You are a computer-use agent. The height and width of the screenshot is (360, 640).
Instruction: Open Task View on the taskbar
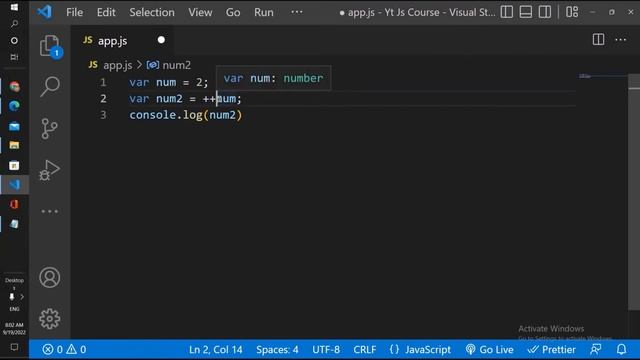pos(14,57)
